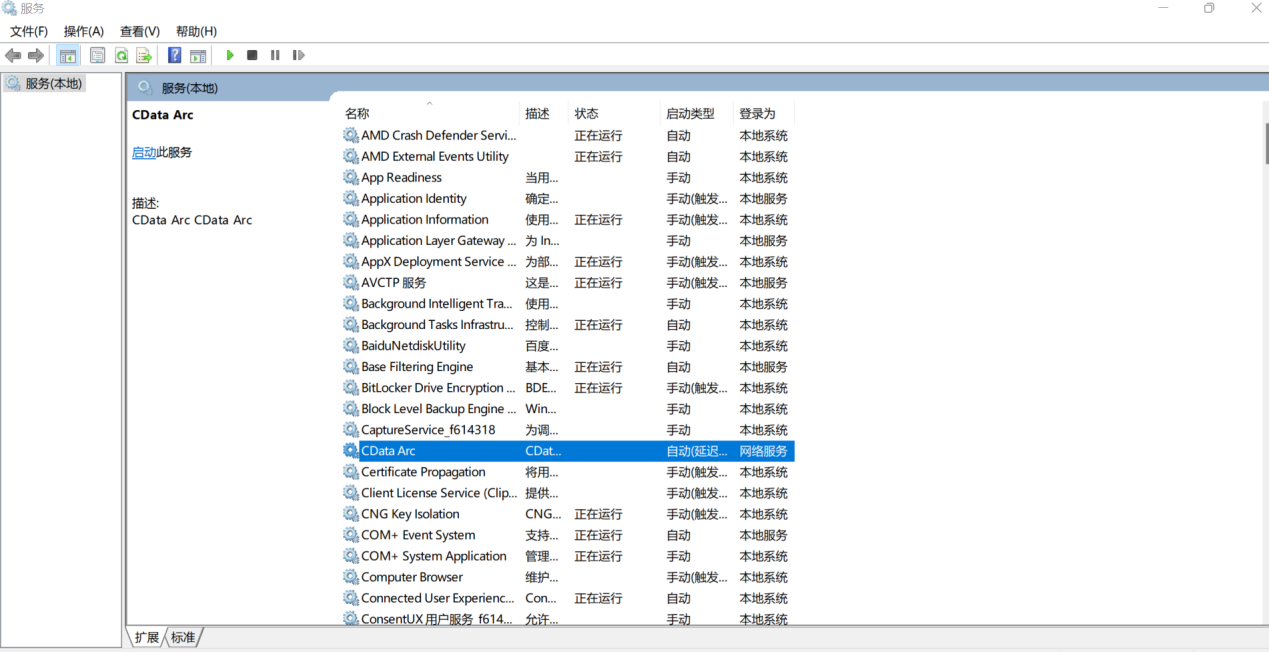
Task: Click the gear icon beside Computer Browser
Action: (x=350, y=577)
